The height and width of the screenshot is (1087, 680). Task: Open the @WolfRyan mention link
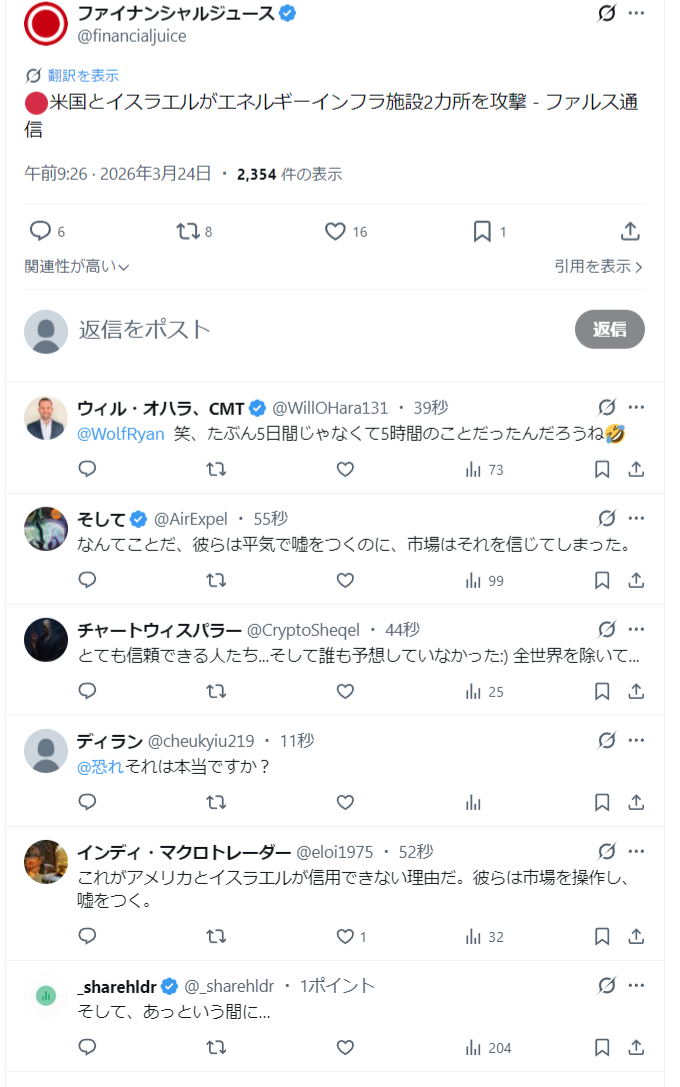click(x=121, y=434)
